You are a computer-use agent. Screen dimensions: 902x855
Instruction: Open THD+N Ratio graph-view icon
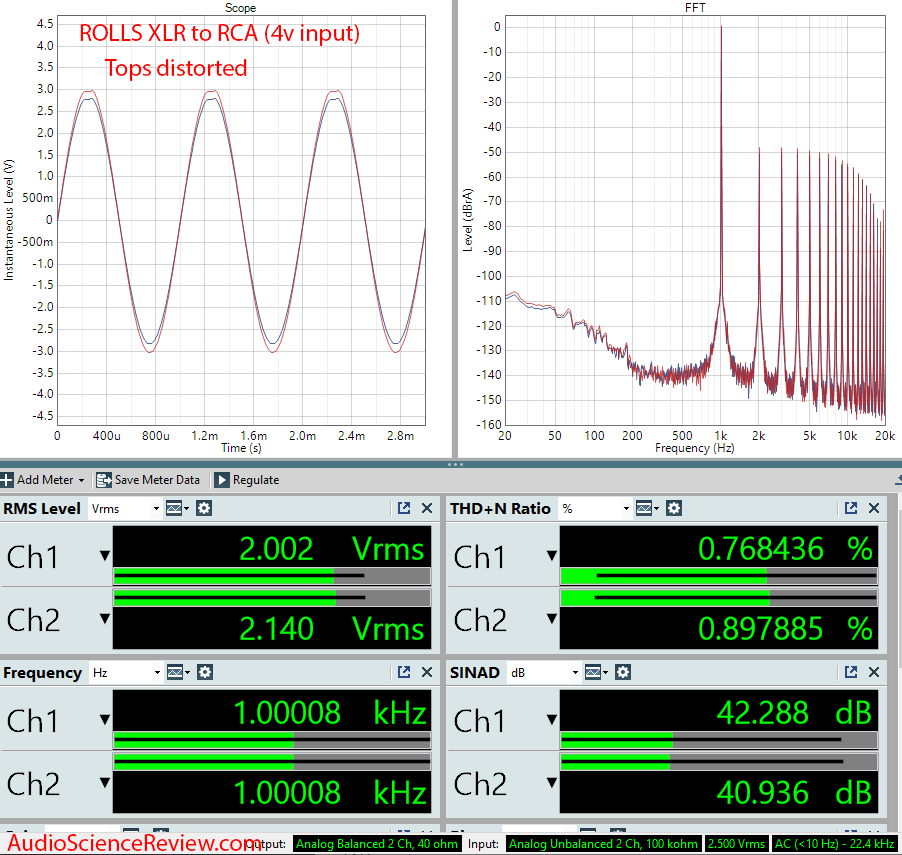(x=647, y=509)
